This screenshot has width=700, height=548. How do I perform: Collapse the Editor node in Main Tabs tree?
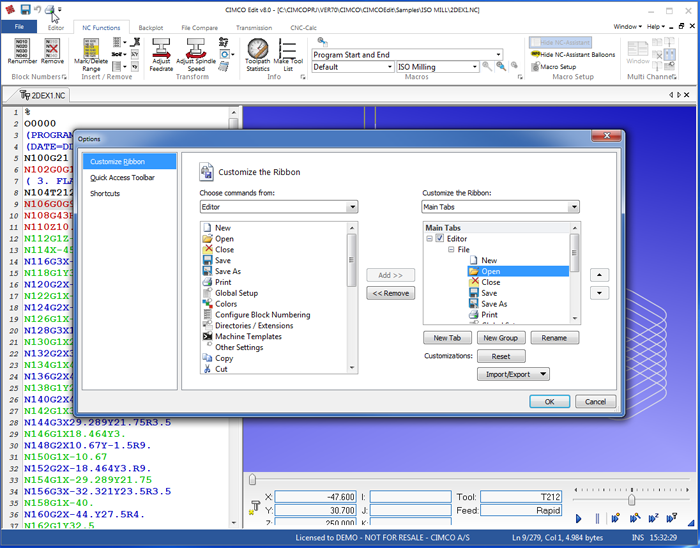click(x=429, y=239)
